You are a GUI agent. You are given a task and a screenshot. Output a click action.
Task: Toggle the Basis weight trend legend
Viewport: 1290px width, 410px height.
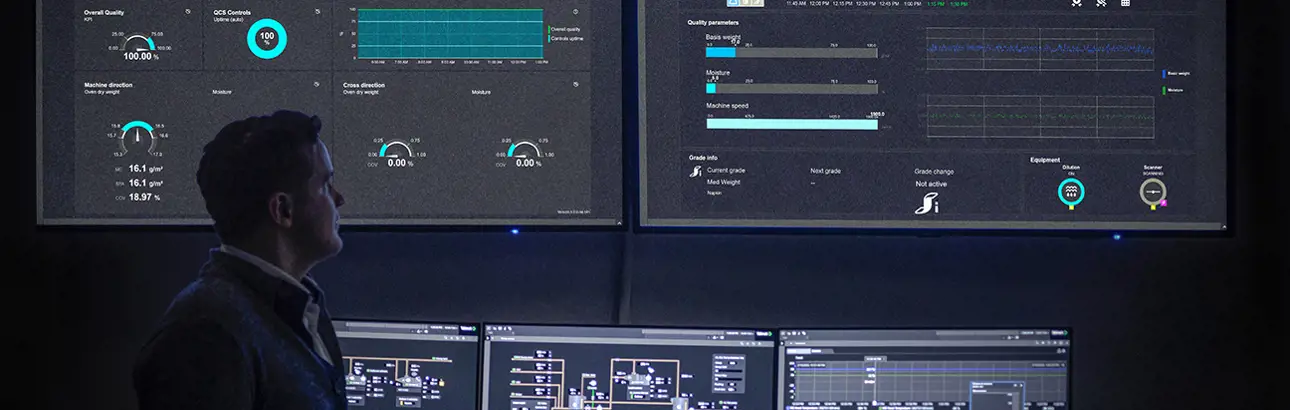tap(1178, 73)
